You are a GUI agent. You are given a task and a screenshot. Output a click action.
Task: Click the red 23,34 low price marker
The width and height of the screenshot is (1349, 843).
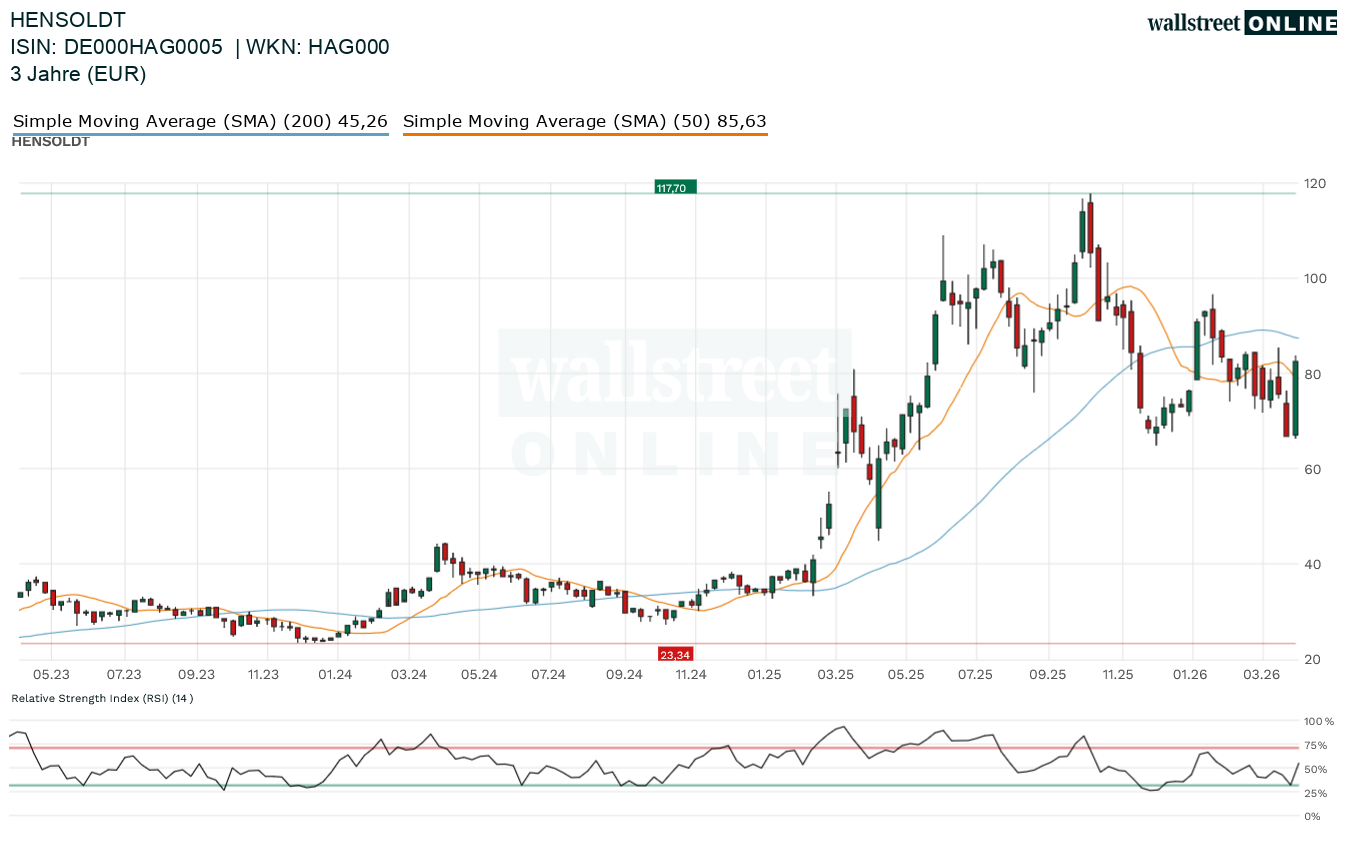[675, 654]
